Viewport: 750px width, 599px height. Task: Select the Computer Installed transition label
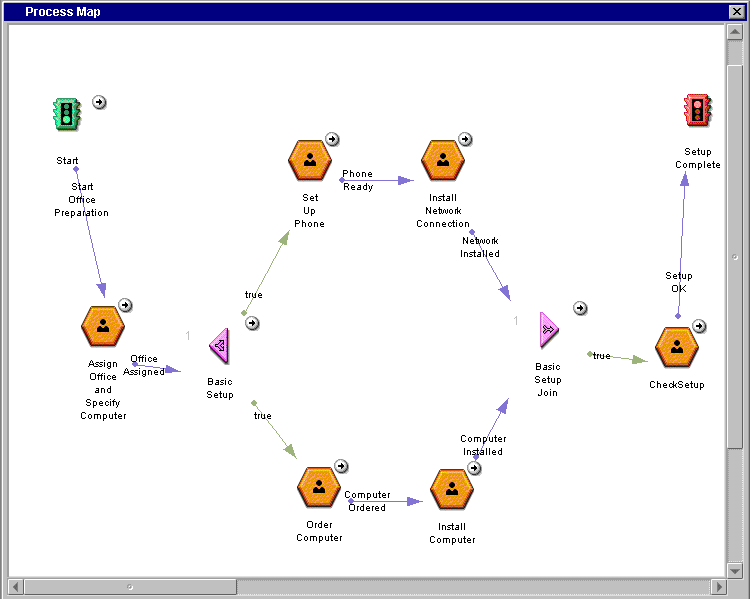(x=483, y=445)
